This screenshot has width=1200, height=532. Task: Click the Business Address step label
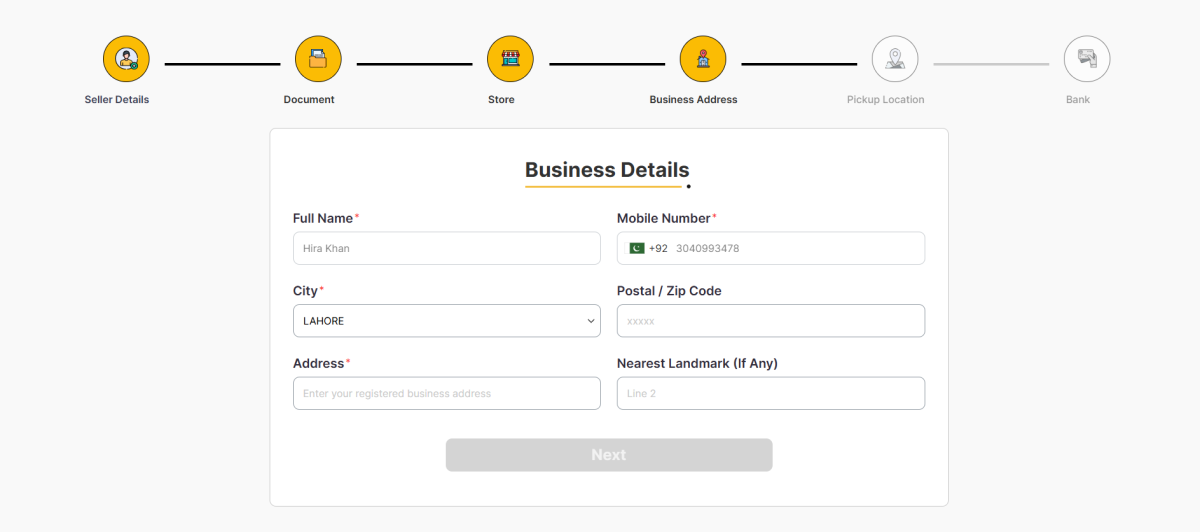[x=693, y=100]
